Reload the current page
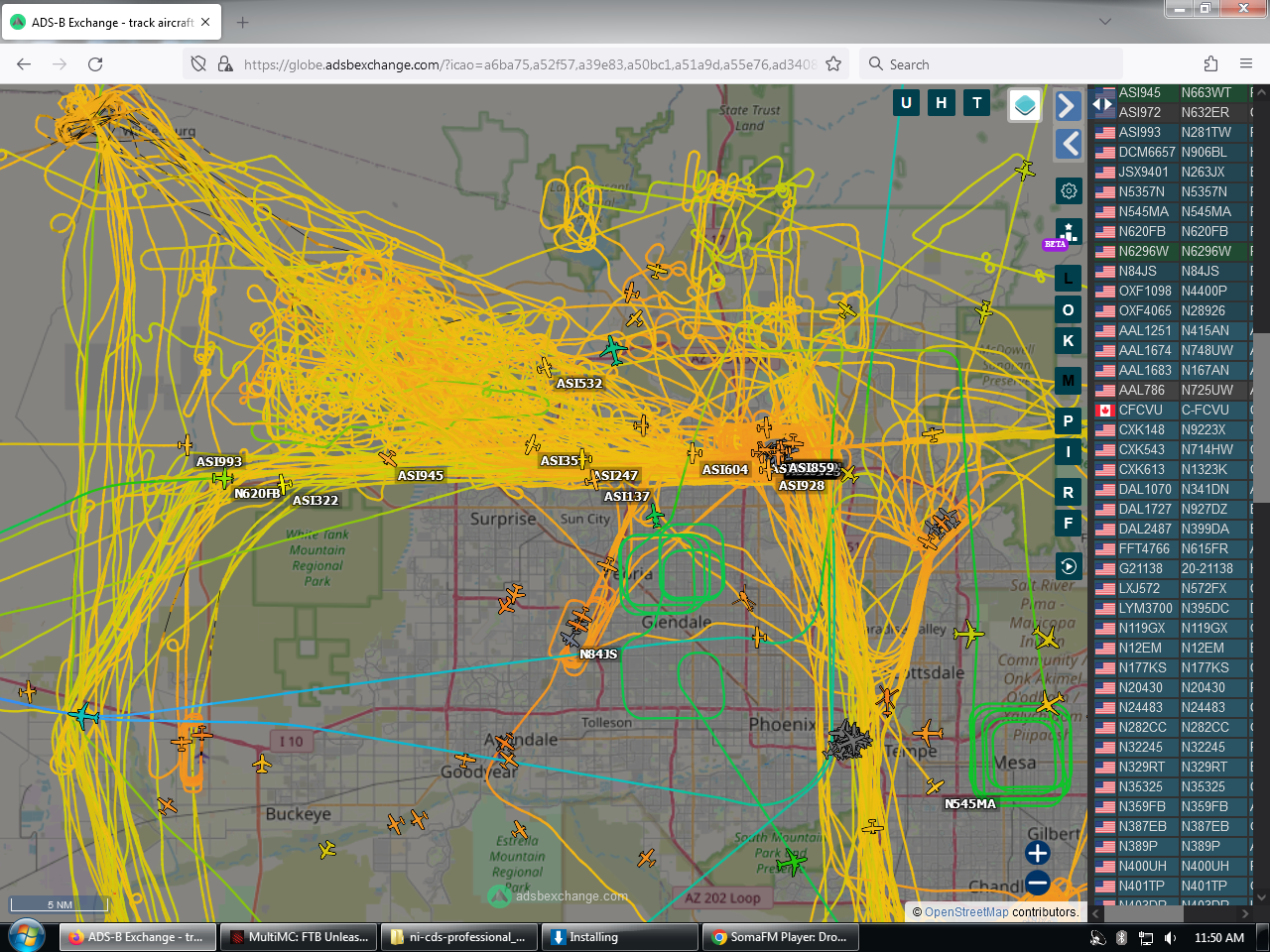1270x952 pixels. pos(95,64)
